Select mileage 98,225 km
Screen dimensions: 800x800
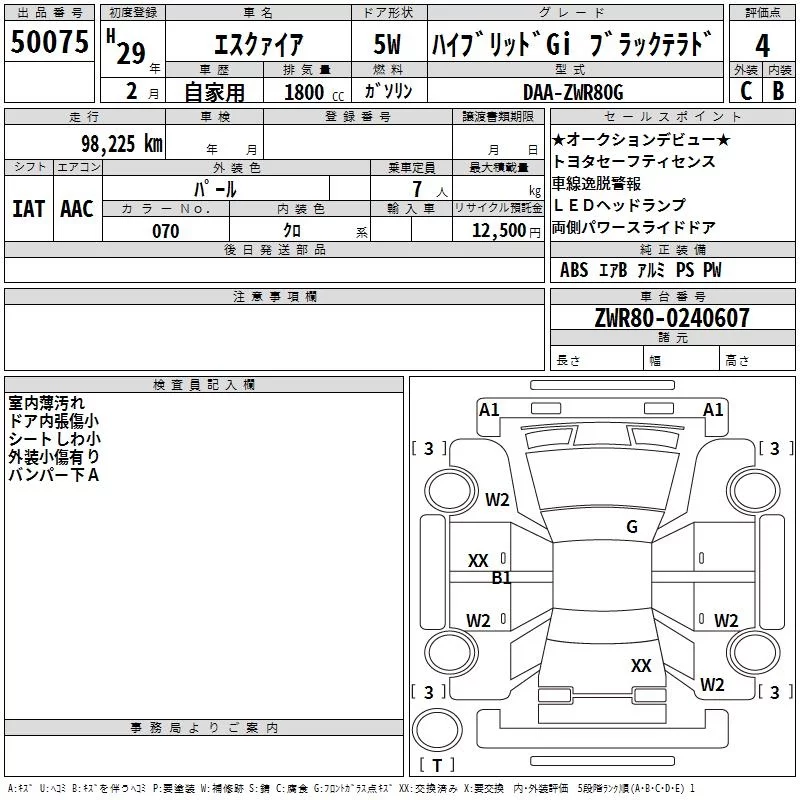[x=122, y=143]
